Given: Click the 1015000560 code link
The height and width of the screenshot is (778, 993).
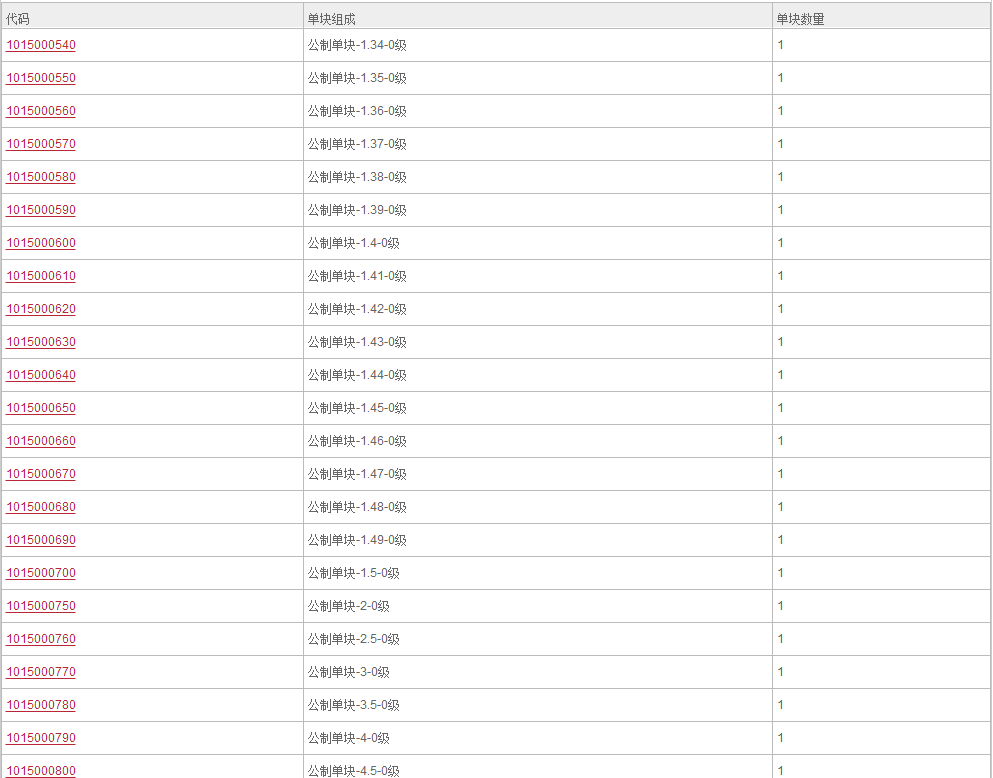Looking at the screenshot, I should (x=41, y=111).
